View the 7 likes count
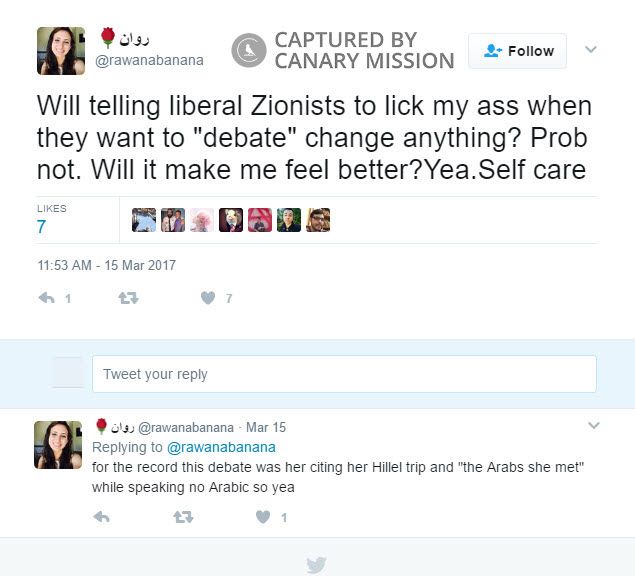 41,226
